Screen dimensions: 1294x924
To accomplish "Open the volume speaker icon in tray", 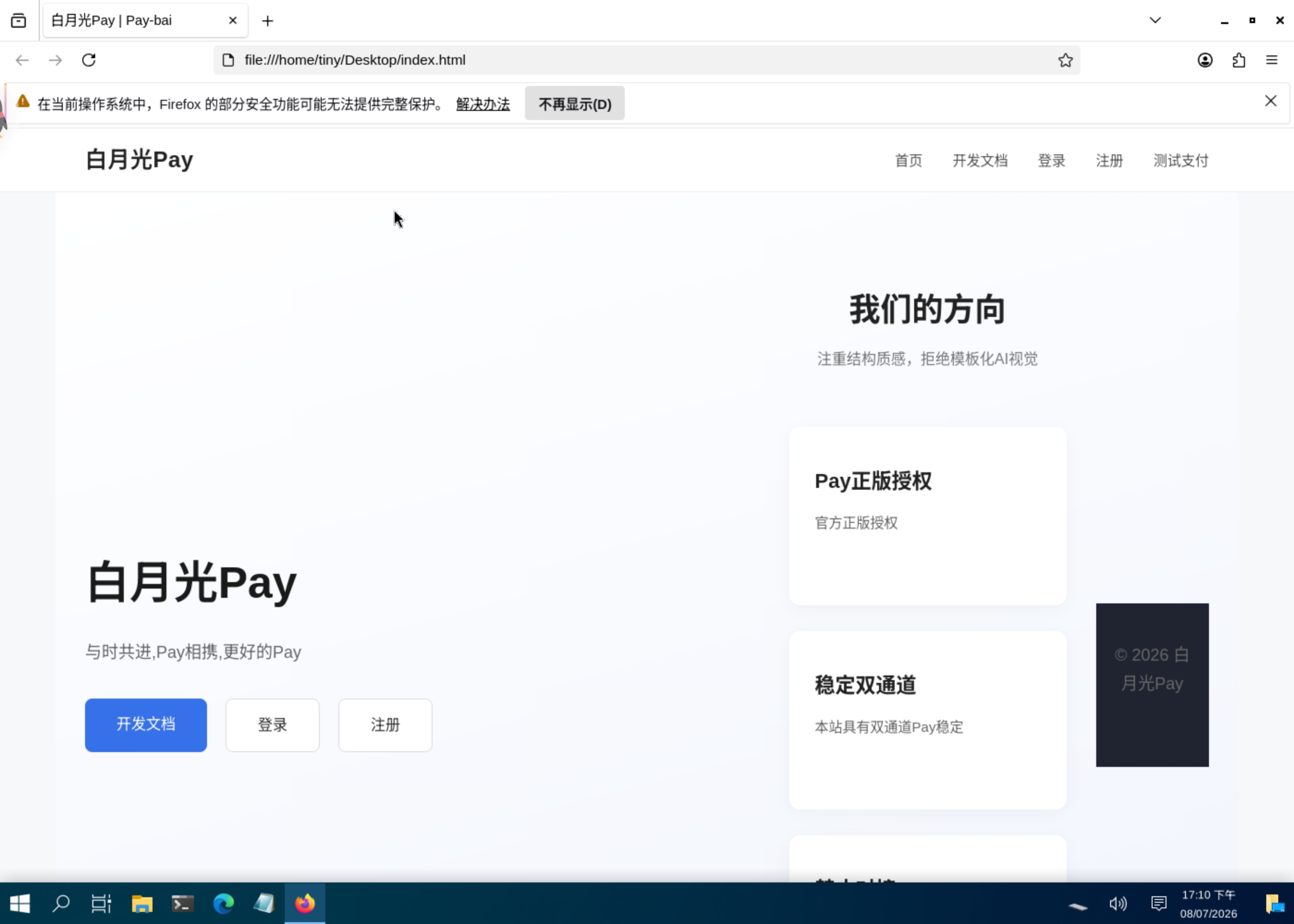I will [1117, 904].
